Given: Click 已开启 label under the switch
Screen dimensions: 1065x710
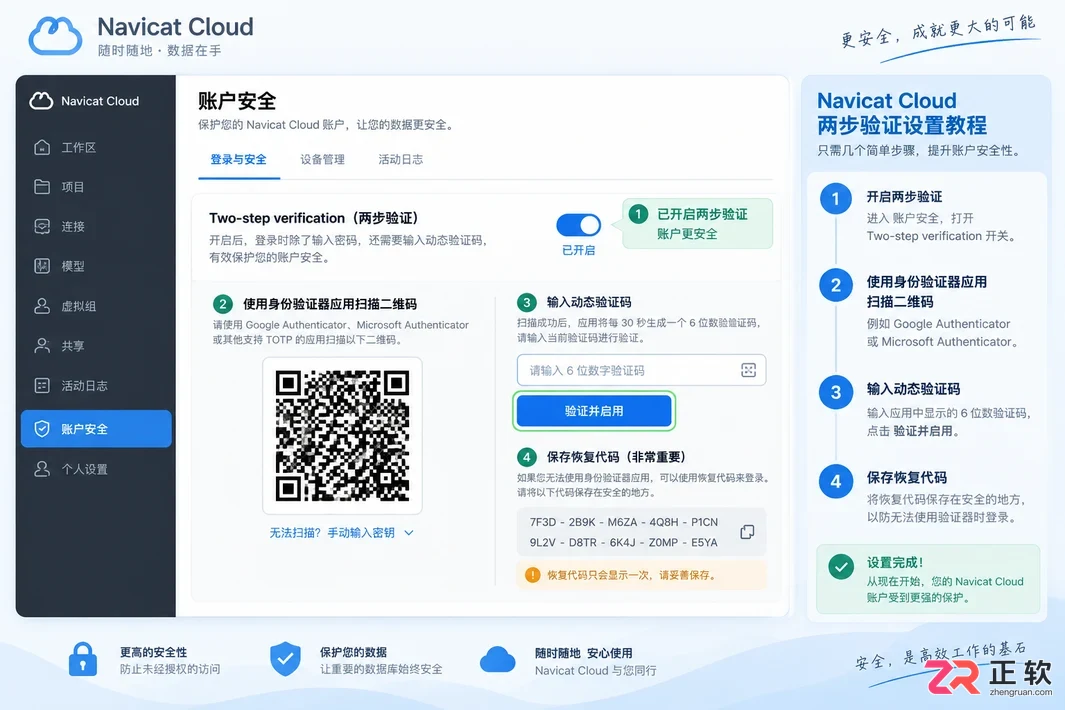Looking at the screenshot, I should point(579,250).
